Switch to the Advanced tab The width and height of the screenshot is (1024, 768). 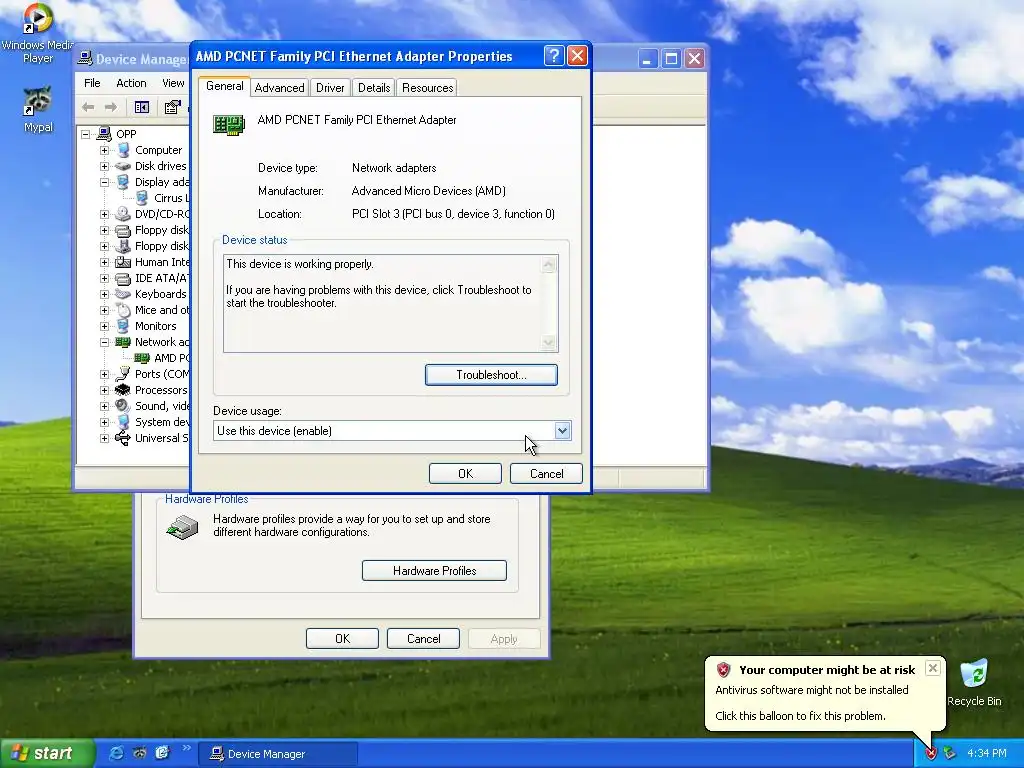tap(280, 88)
